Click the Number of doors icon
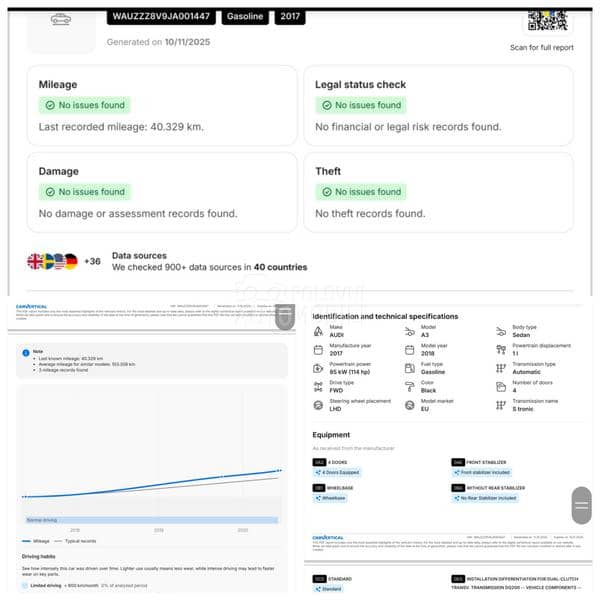Image resolution: width=600 pixels, height=600 pixels. (x=502, y=388)
